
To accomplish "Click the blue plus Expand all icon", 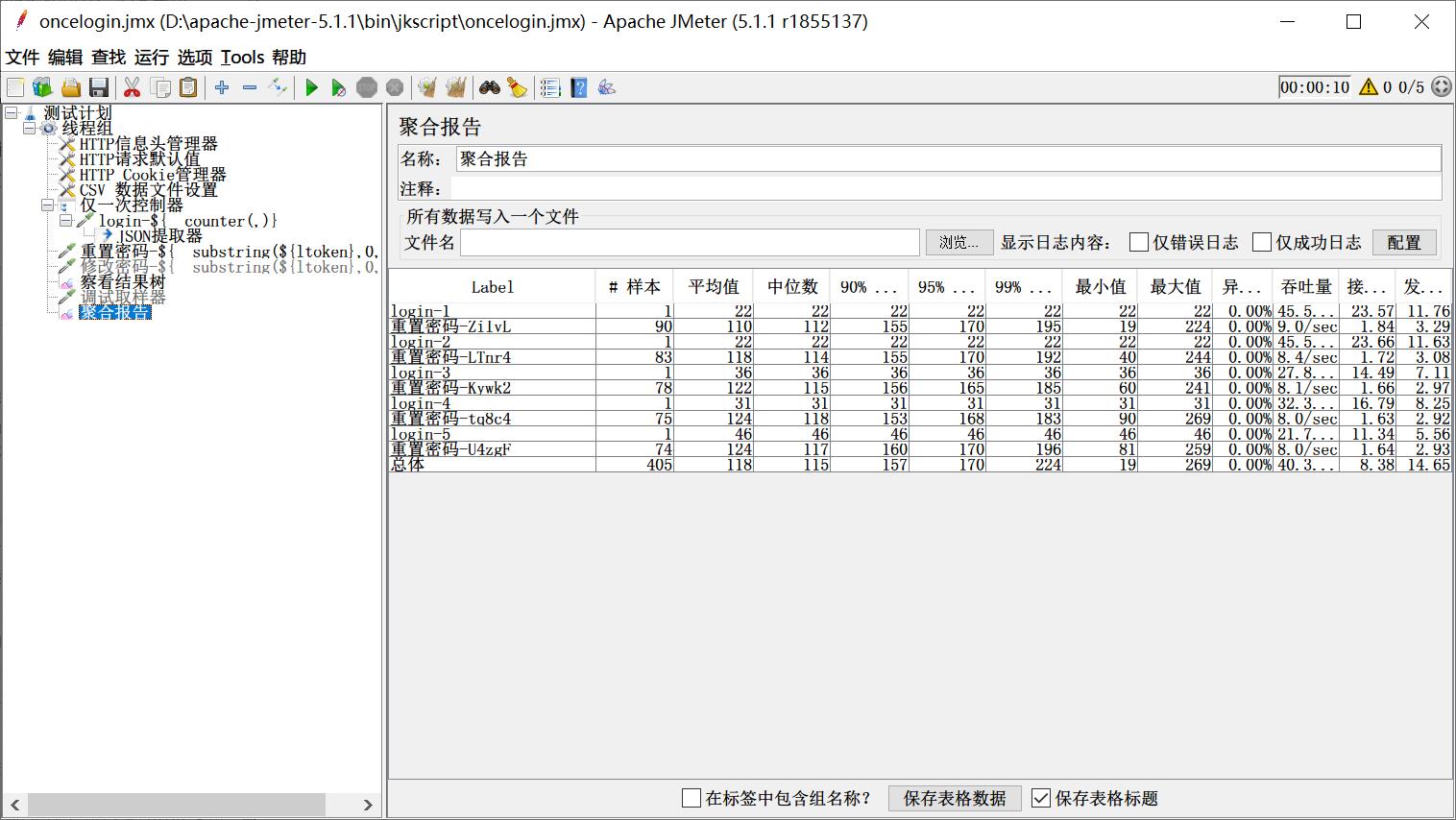I will click(x=222, y=88).
